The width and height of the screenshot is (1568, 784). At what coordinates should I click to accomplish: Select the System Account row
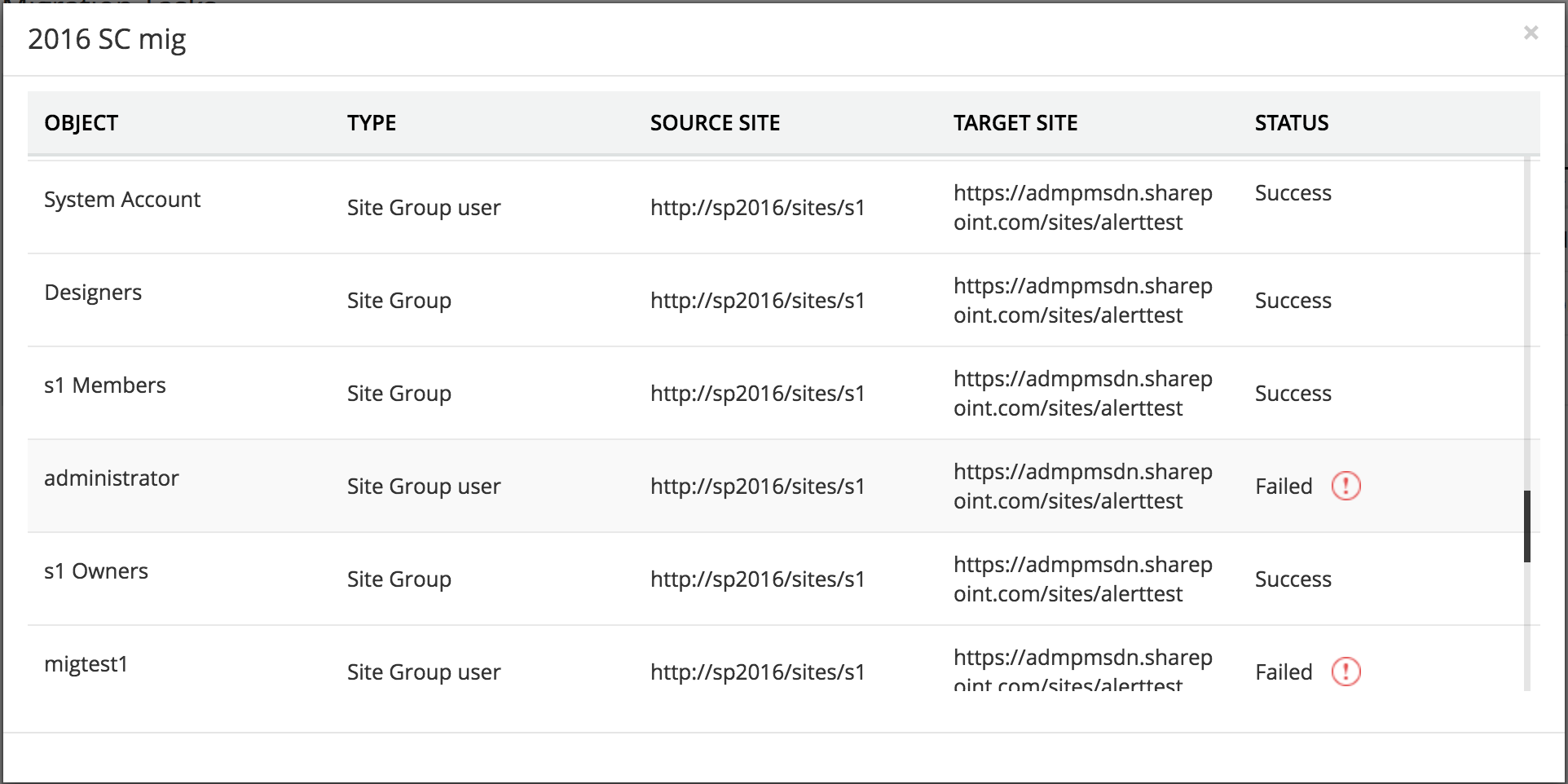(122, 200)
